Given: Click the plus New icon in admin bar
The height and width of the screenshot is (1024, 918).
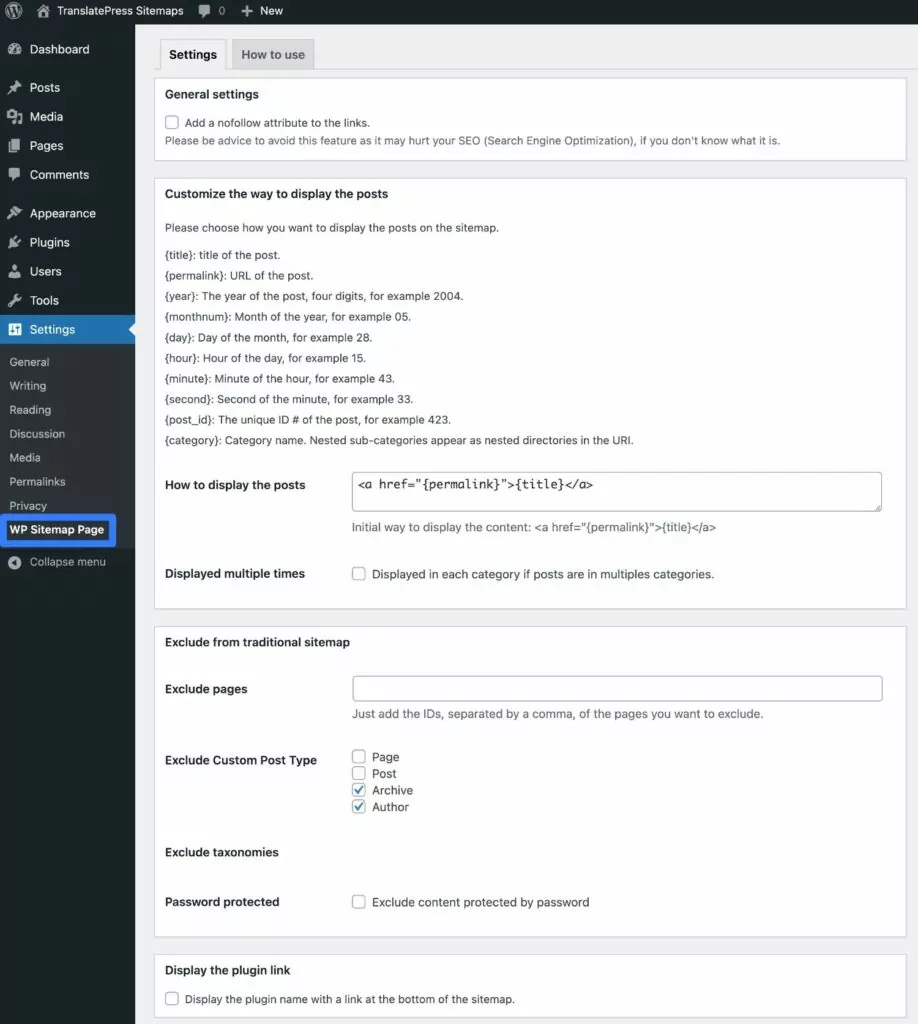Looking at the screenshot, I should [x=247, y=11].
